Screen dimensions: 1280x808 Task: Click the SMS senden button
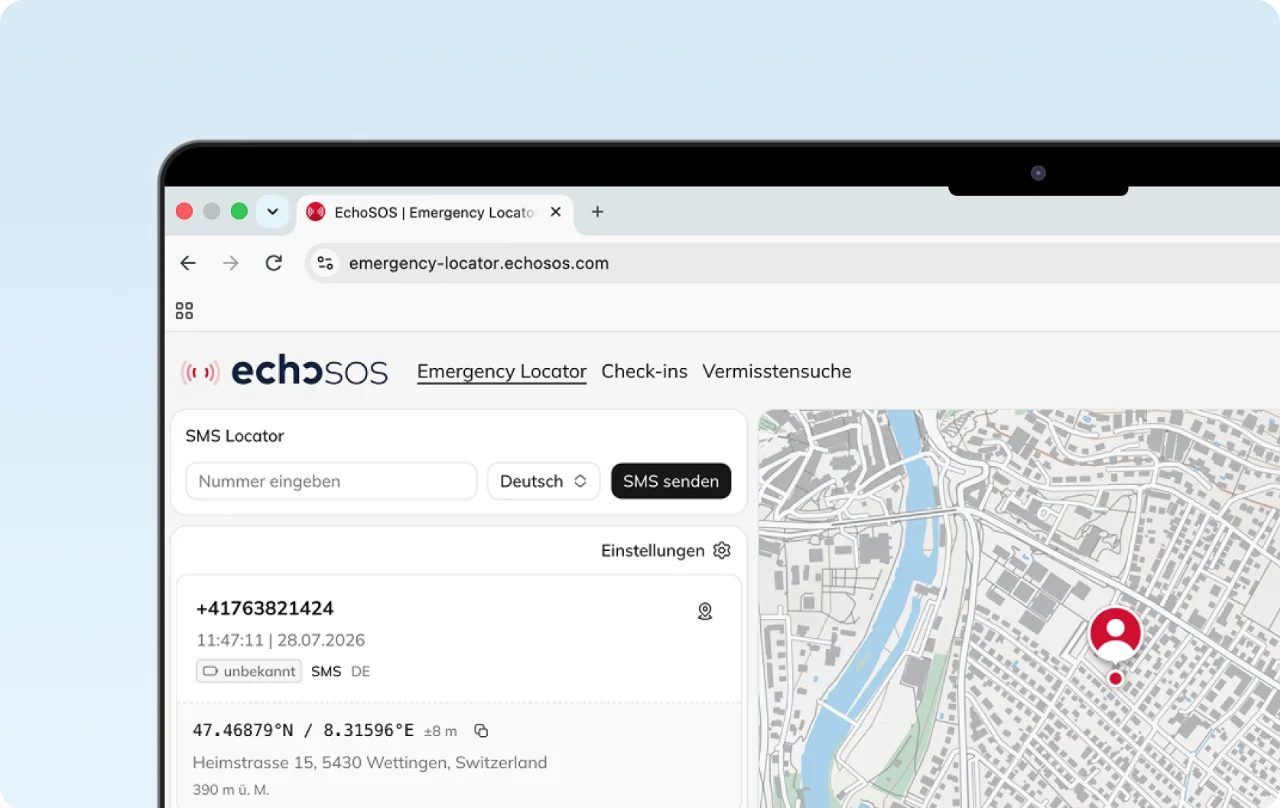click(671, 481)
